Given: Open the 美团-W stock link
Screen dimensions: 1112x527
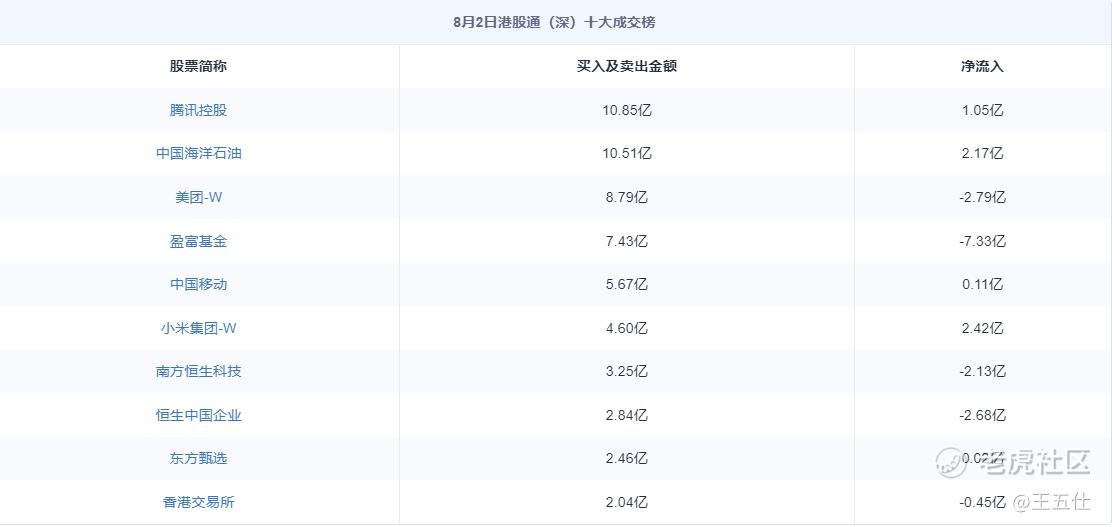Looking at the screenshot, I should pos(199,197).
